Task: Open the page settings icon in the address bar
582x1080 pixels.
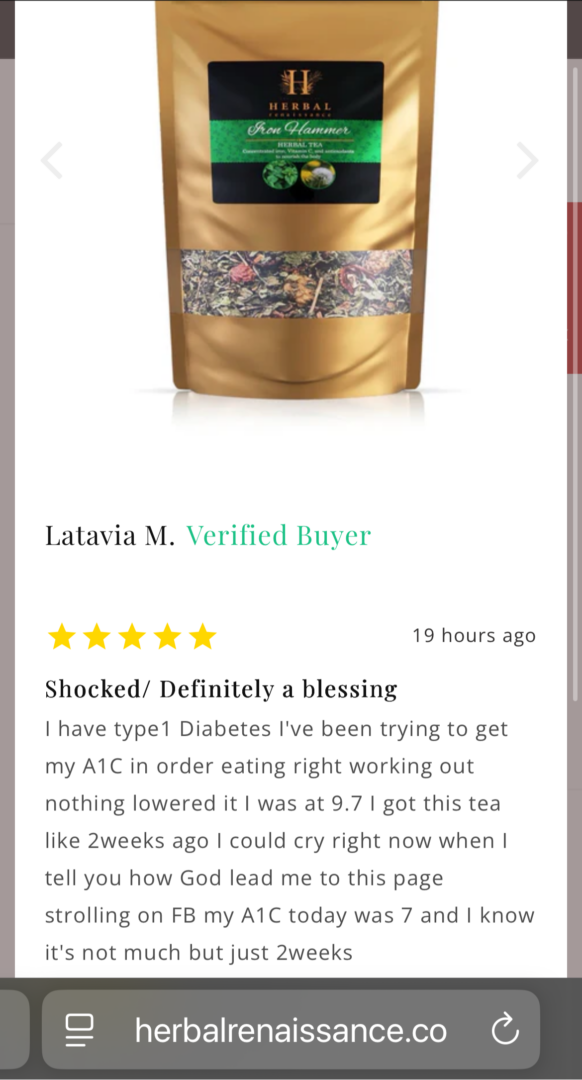Action: tap(79, 1030)
